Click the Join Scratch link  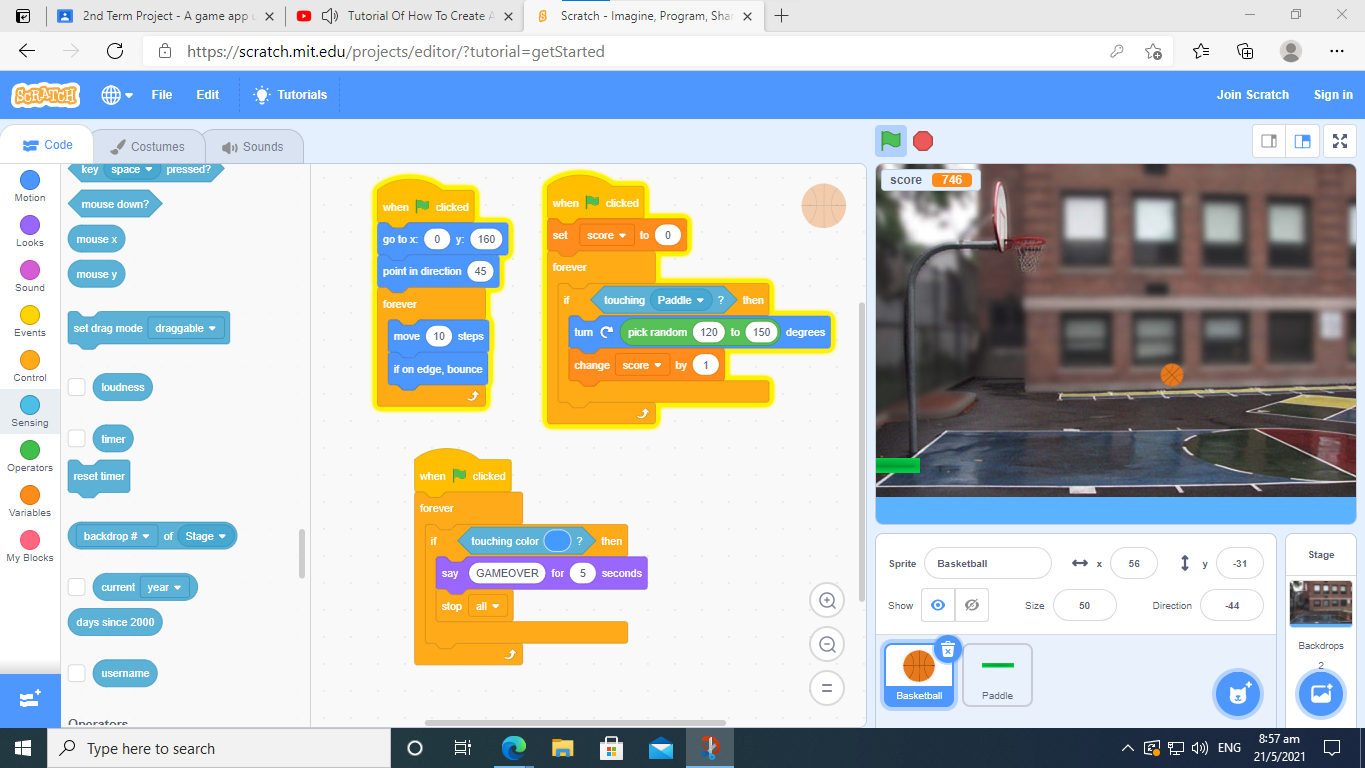pyautogui.click(x=1252, y=95)
